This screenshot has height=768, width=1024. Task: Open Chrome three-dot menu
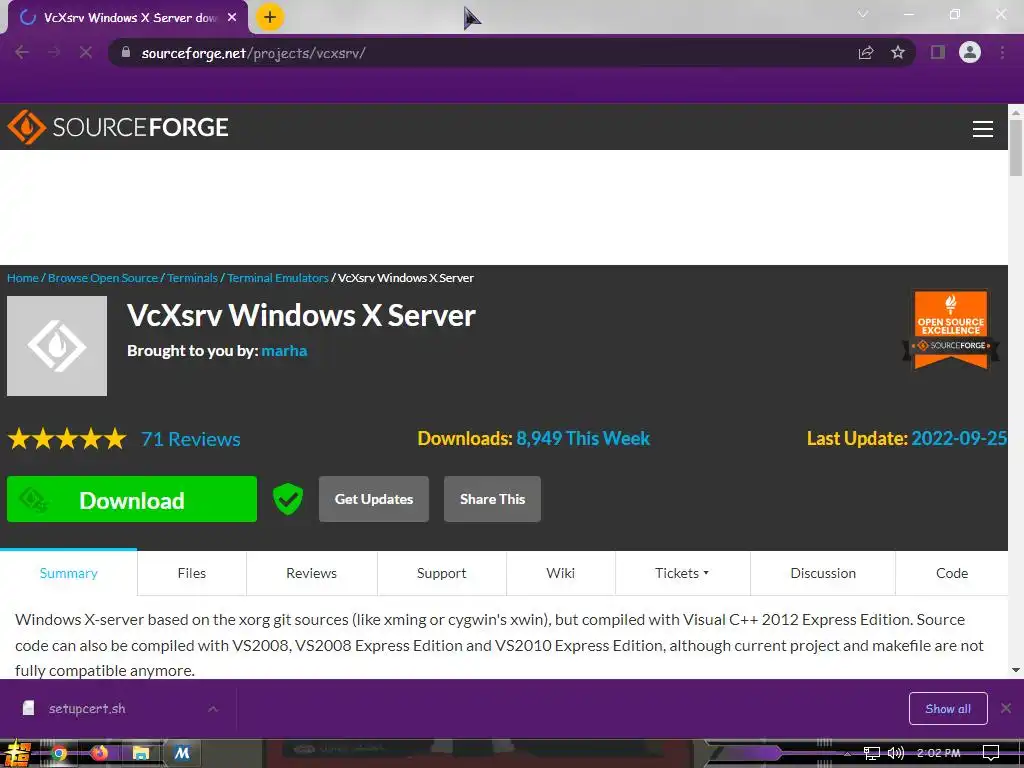(x=1002, y=52)
